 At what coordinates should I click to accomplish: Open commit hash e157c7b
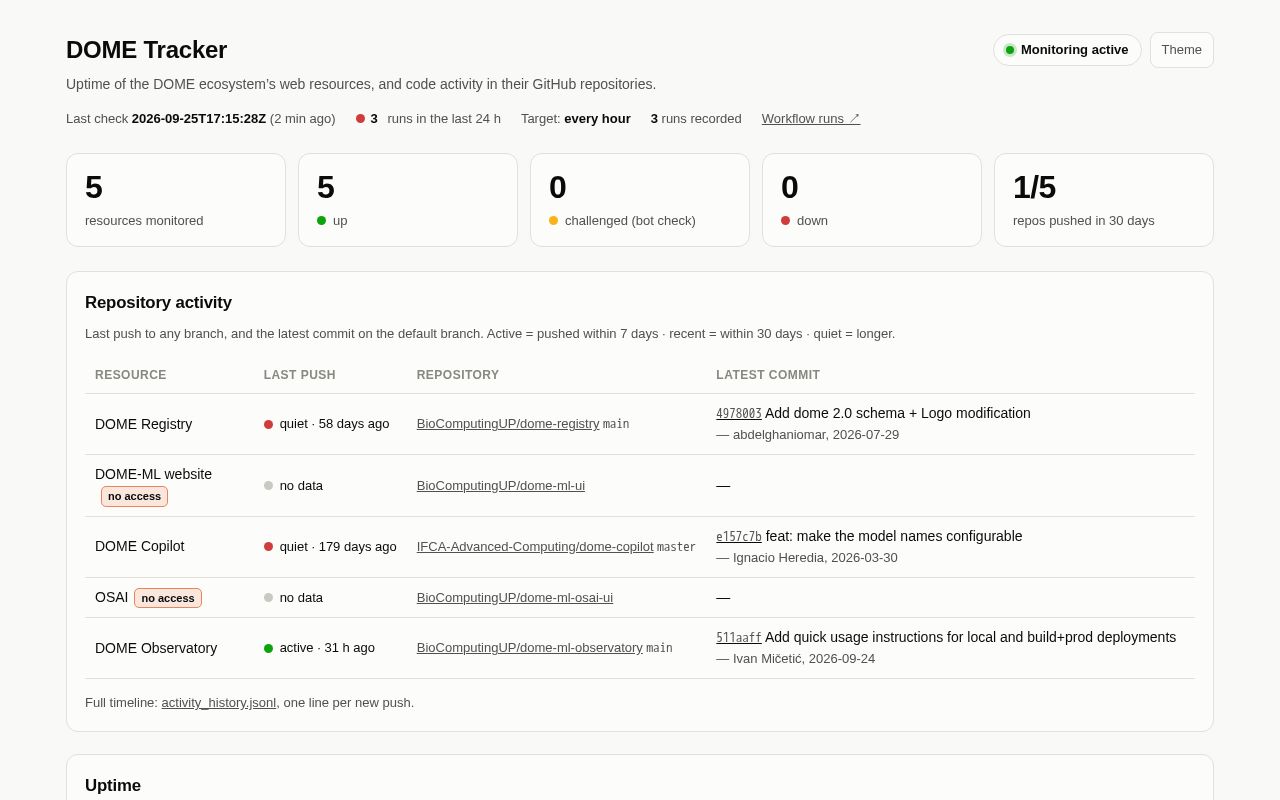[x=739, y=537]
